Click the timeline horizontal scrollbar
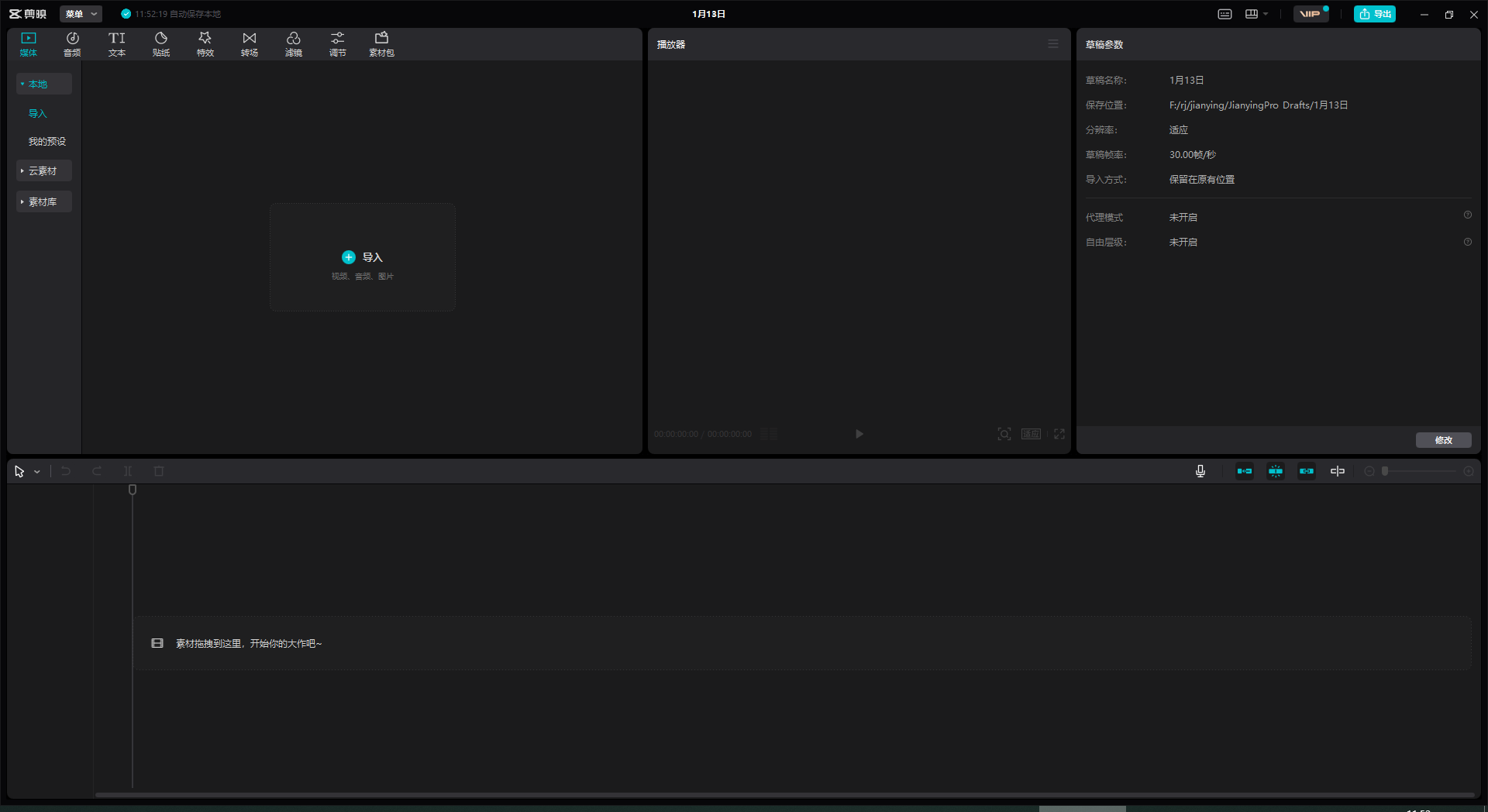This screenshot has height=812, width=1488. [x=784, y=795]
